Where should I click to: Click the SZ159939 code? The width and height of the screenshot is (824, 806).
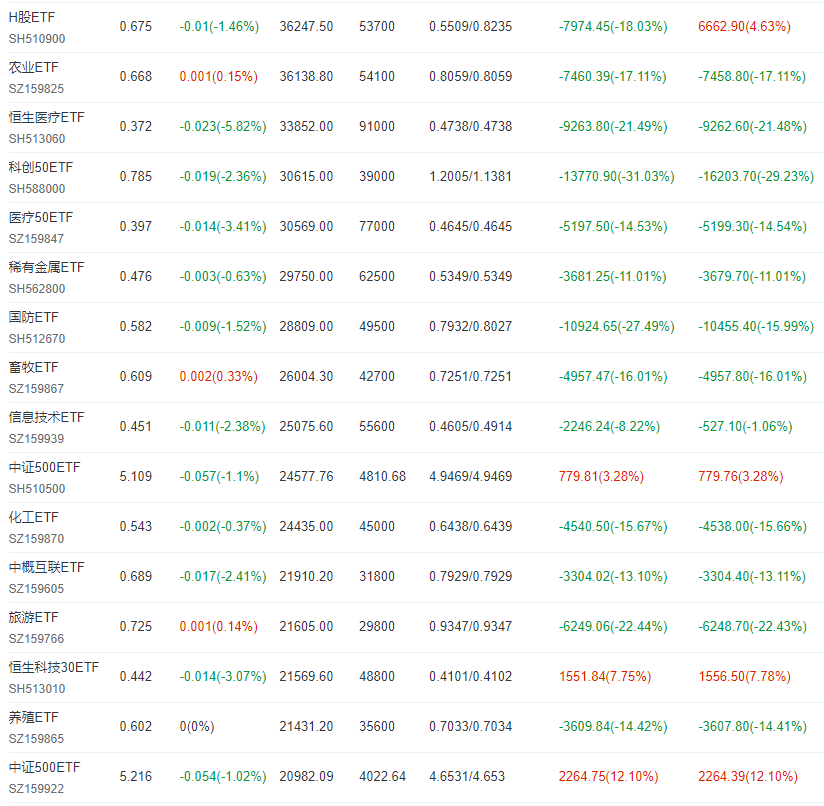[36, 439]
